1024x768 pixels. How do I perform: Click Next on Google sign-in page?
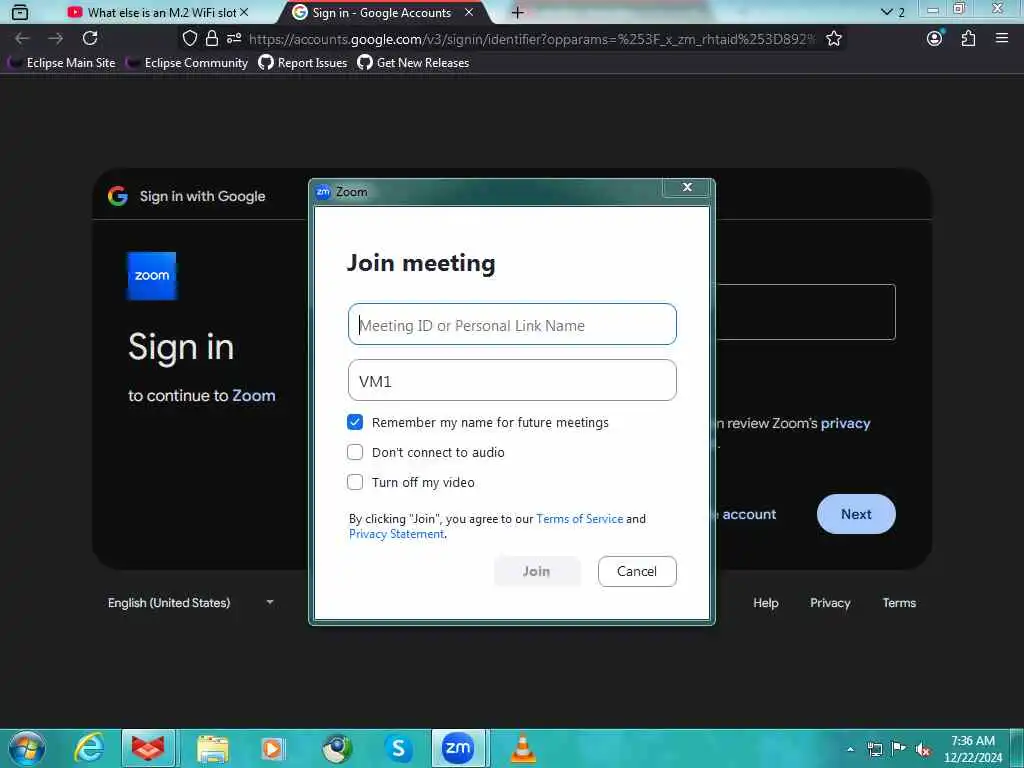[856, 514]
